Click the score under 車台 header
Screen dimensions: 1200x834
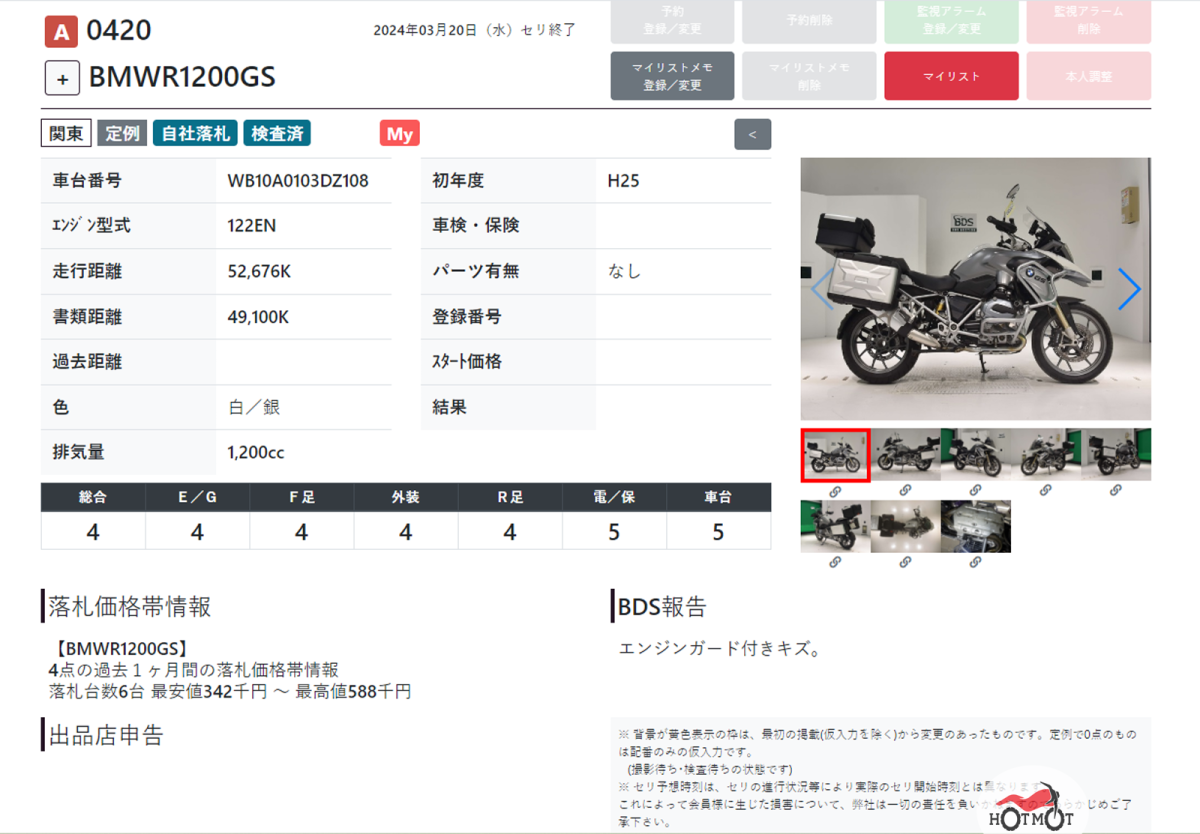[718, 532]
